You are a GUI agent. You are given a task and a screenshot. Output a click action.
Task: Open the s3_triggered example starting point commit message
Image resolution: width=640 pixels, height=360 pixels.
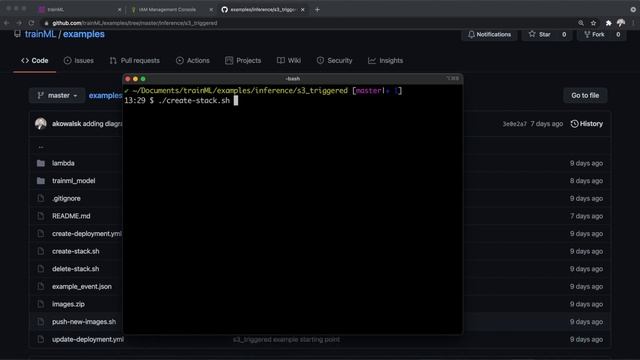pyautogui.click(x=286, y=340)
